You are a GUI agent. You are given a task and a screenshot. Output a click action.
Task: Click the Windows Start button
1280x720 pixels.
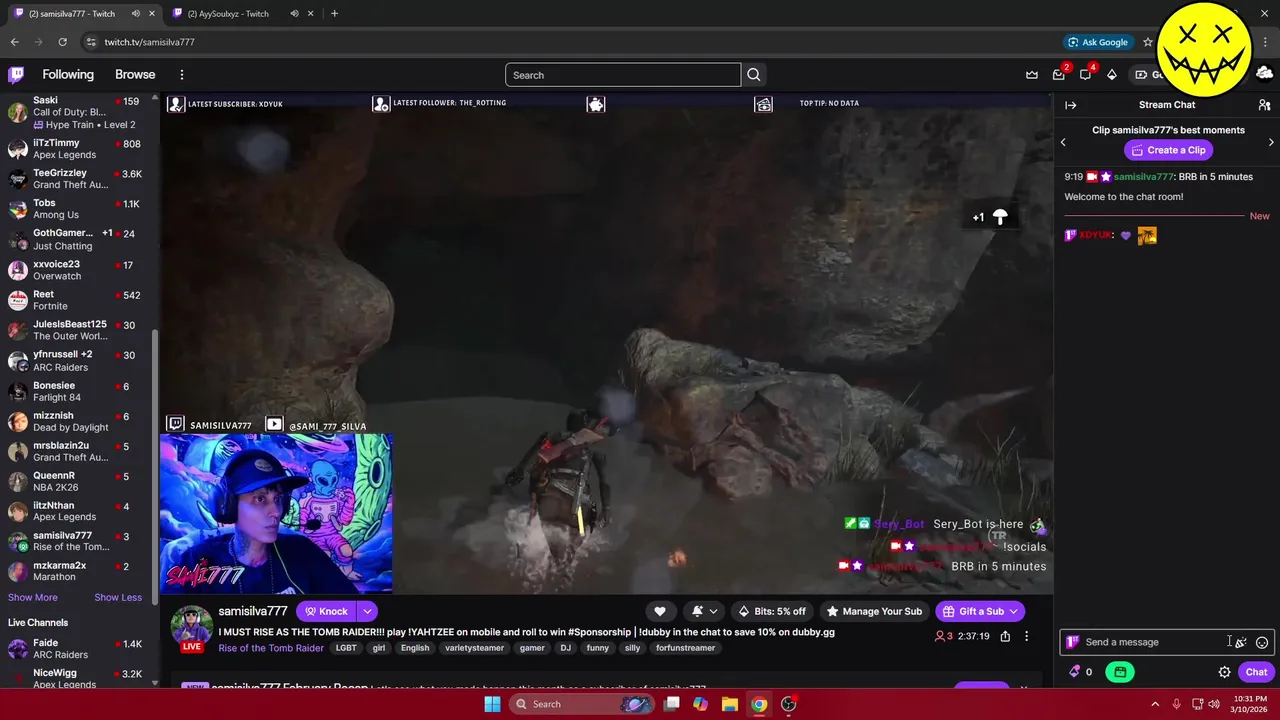pyautogui.click(x=492, y=704)
